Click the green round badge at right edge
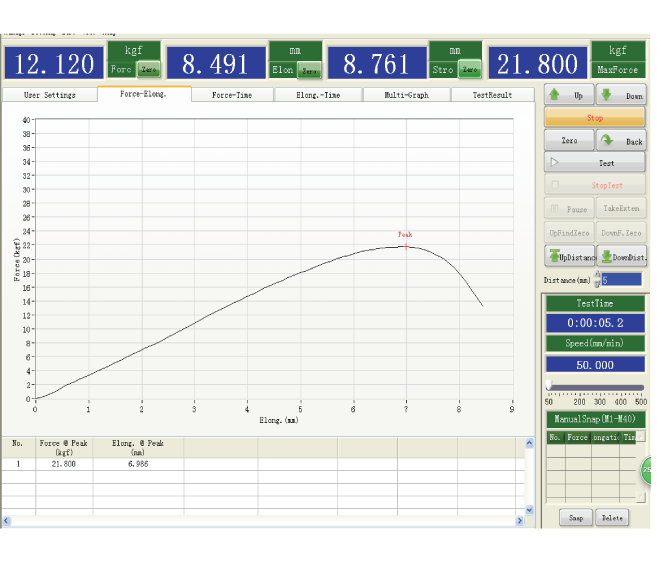The width and height of the screenshot is (657, 562). pos(647,469)
